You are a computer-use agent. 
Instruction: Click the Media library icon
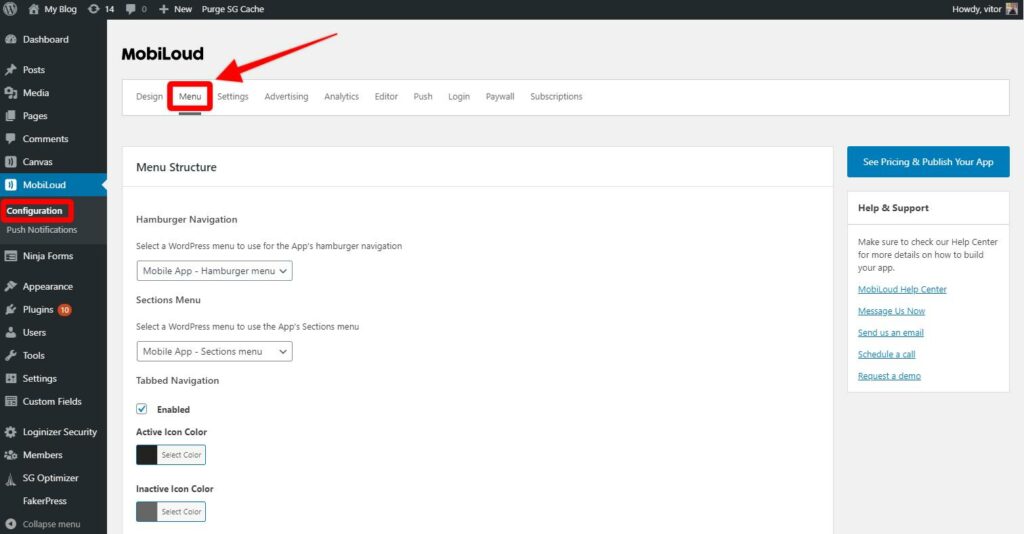(x=10, y=93)
